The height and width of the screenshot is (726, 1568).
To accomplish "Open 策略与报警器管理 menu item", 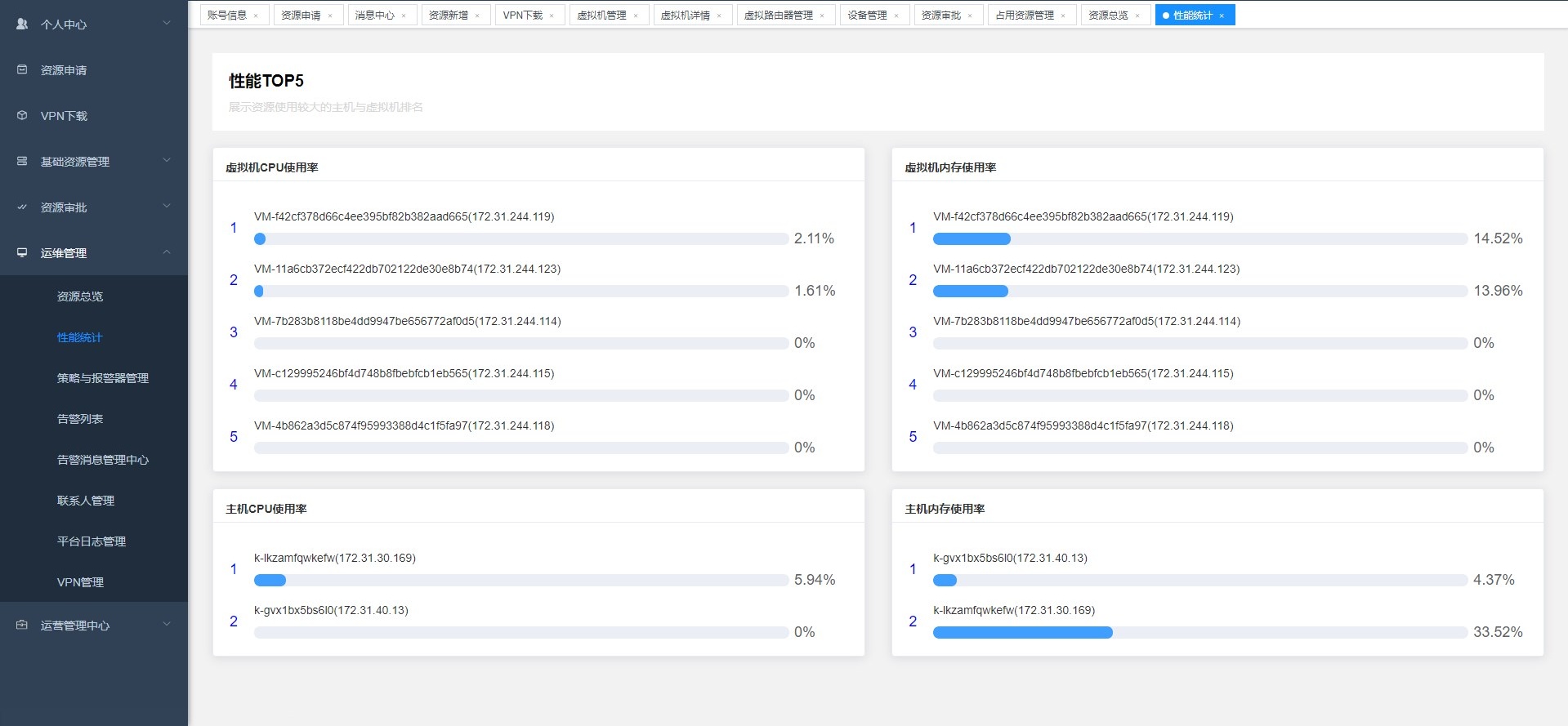I will coord(103,378).
